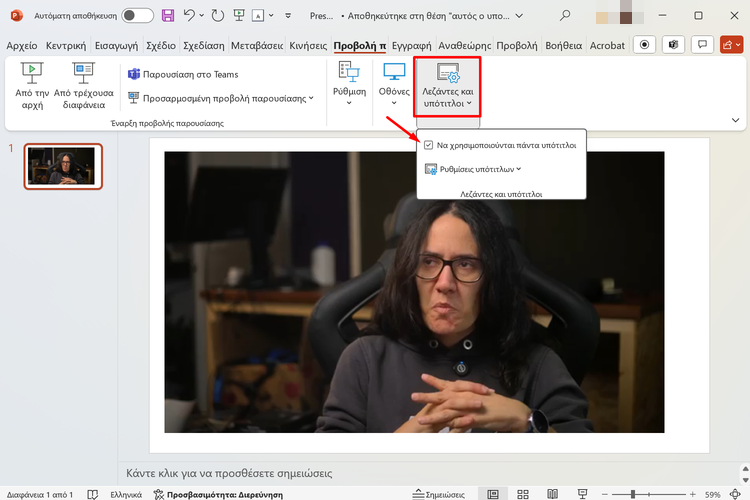Click the Teams present icon button
The image size is (750, 500).
click(673, 45)
